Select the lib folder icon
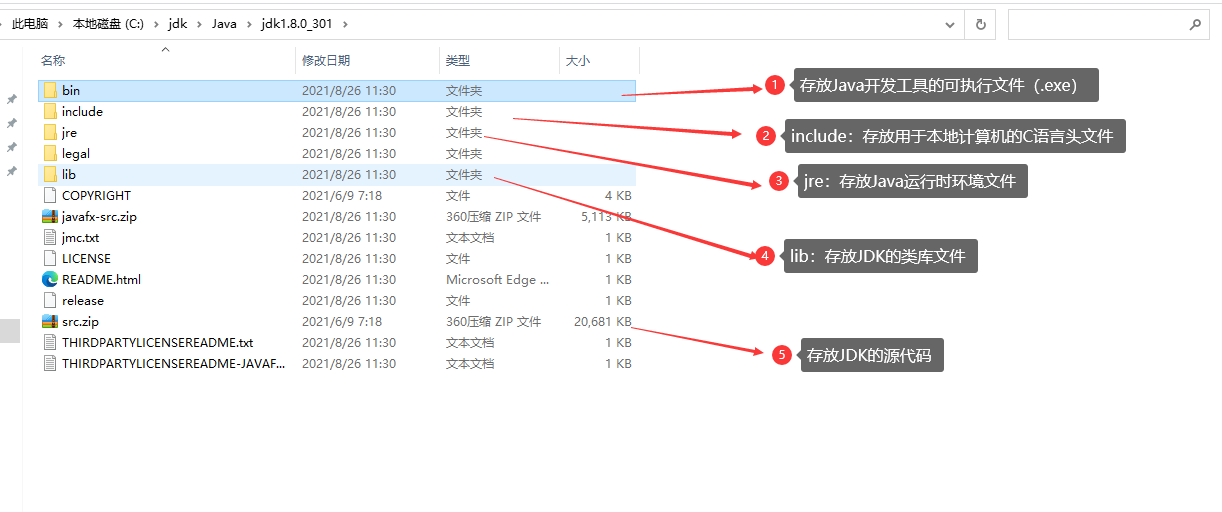1222x512 pixels. coord(50,174)
